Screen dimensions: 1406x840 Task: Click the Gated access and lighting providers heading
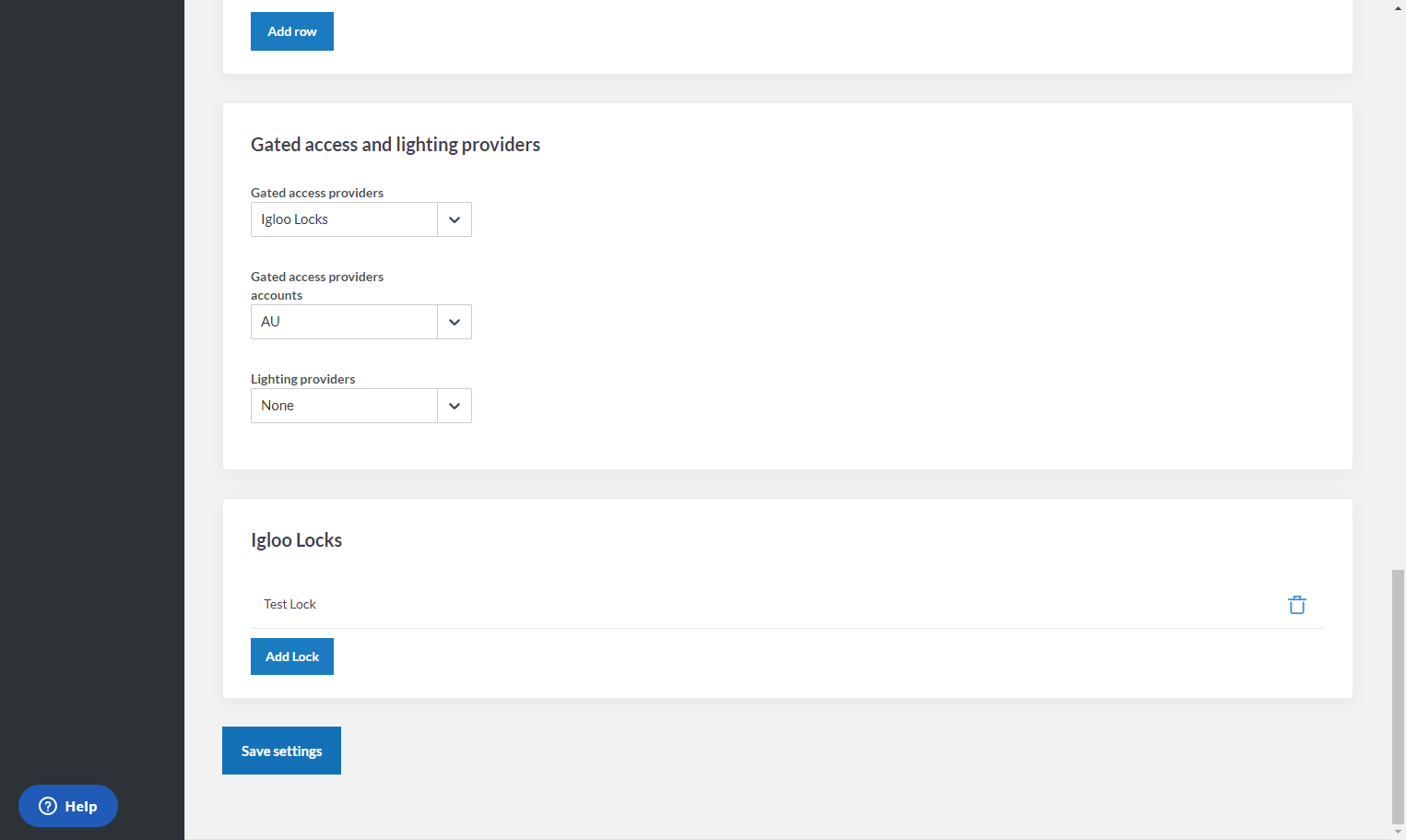(x=396, y=145)
